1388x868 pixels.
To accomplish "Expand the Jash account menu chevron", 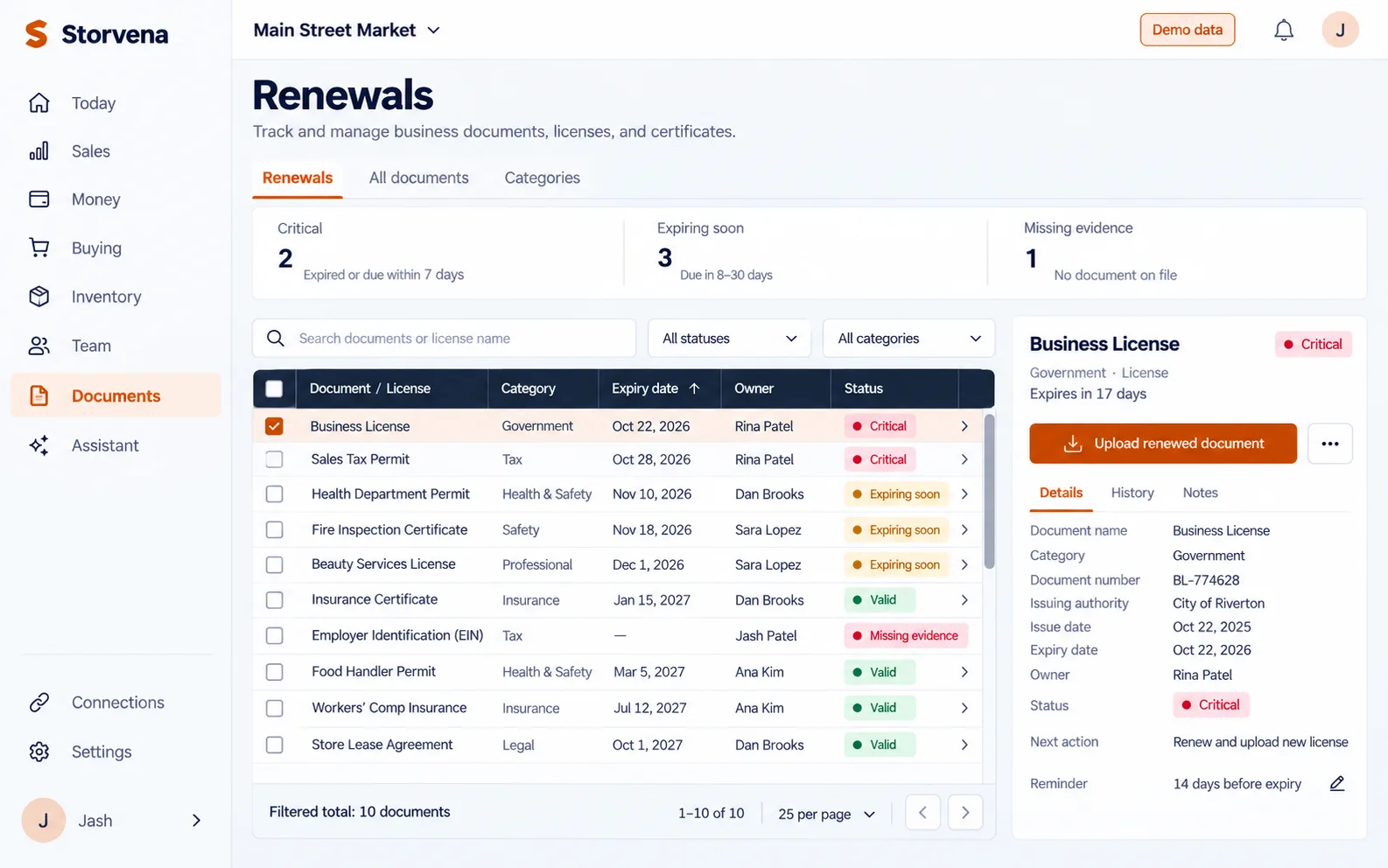I will click(196, 821).
